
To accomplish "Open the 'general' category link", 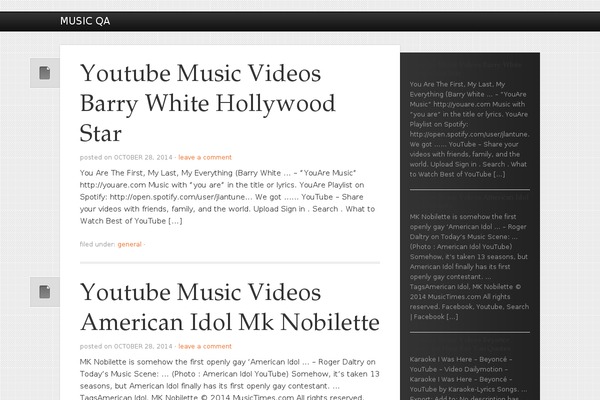I will click(x=129, y=244).
